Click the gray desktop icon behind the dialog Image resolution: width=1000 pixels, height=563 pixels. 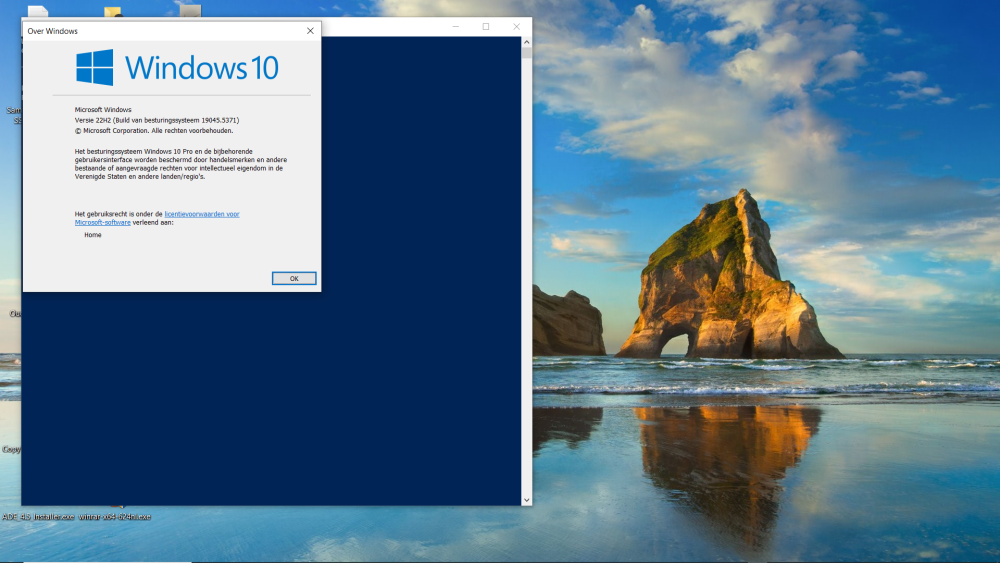click(190, 12)
